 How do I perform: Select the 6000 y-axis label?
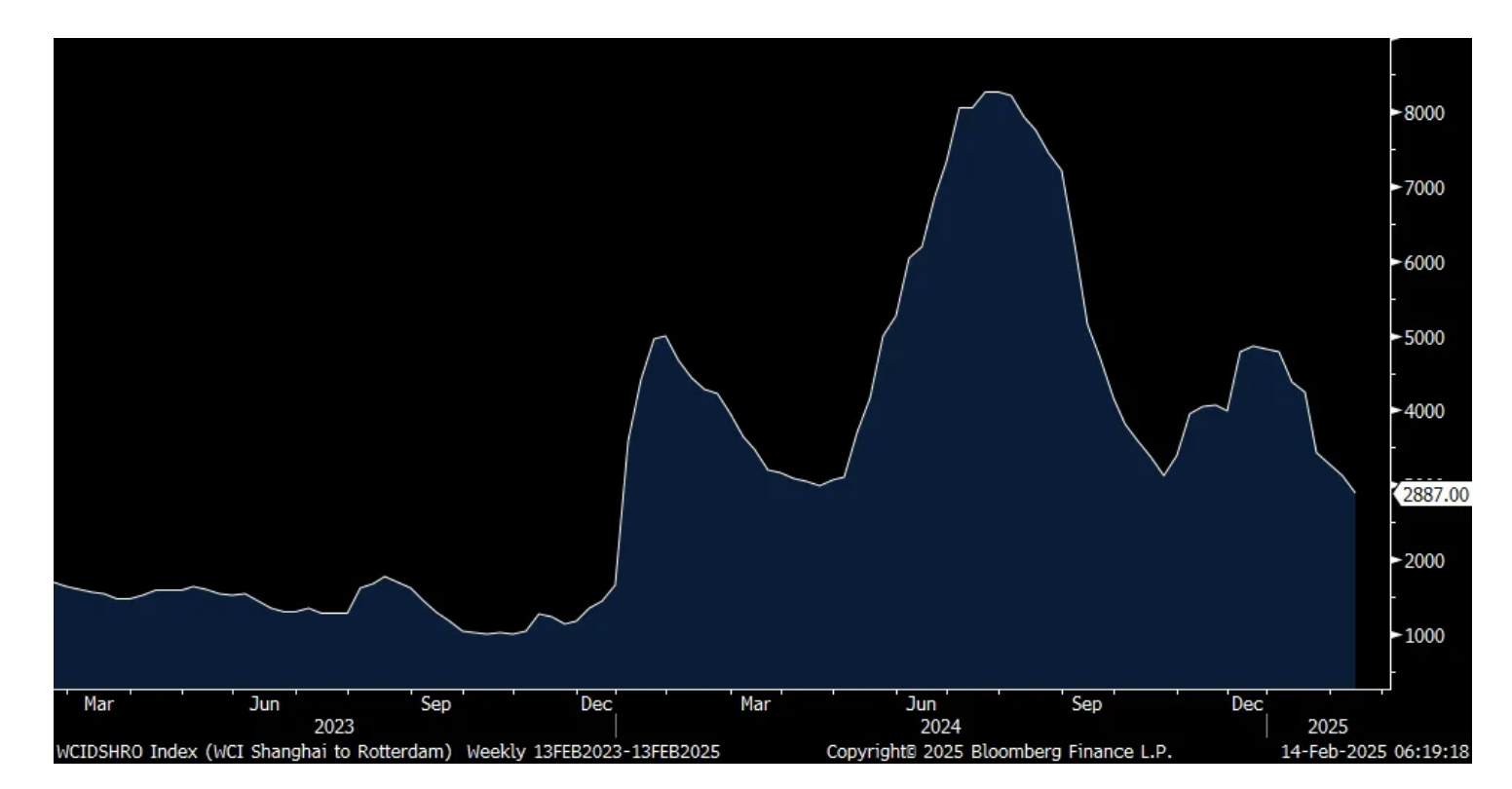[x=1423, y=263]
